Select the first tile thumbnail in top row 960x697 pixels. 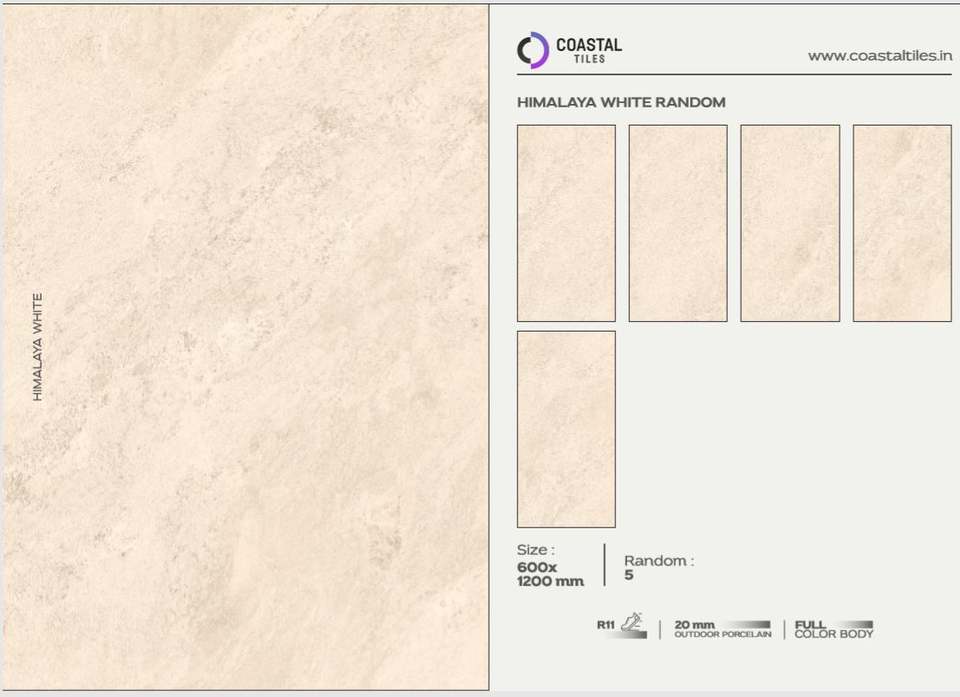(566, 223)
